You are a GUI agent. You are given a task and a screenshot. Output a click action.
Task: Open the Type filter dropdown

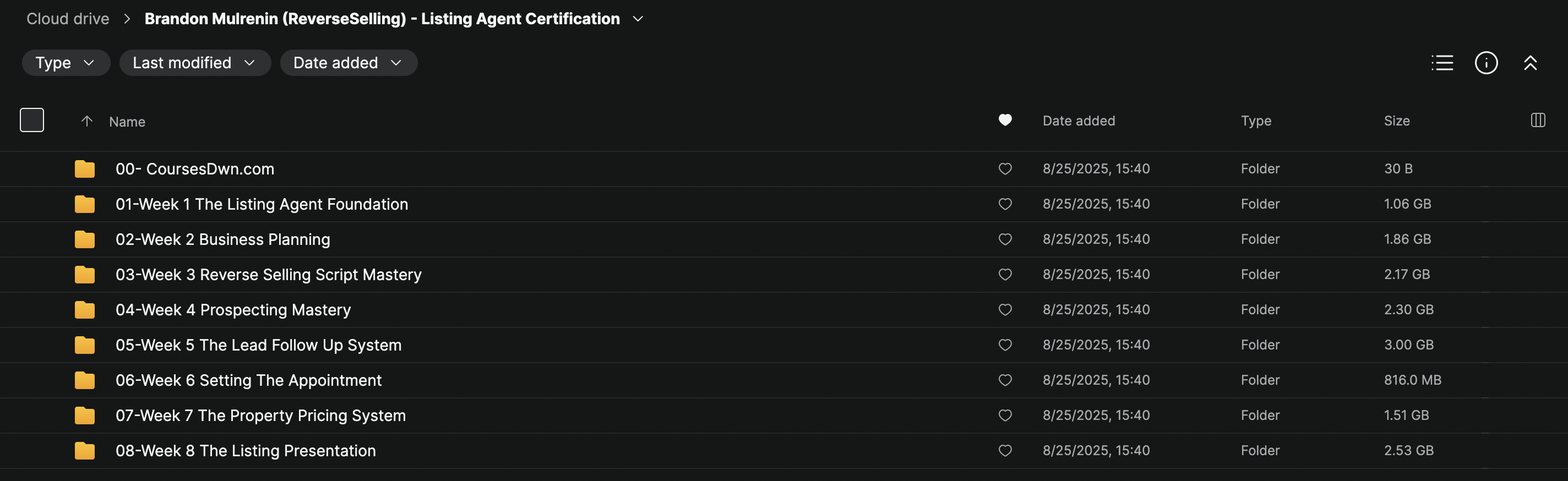click(x=66, y=63)
